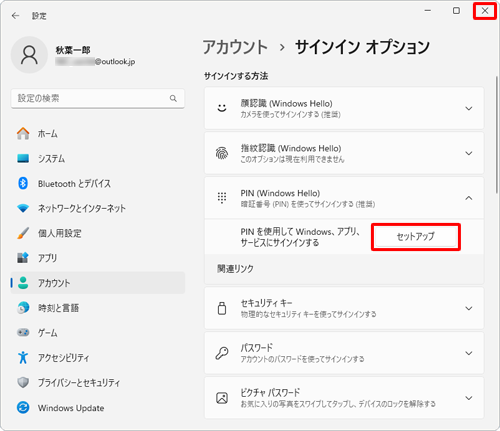Click the 個人用設定 paintbrush icon
Image resolution: width=500 pixels, height=431 pixels.
23,233
